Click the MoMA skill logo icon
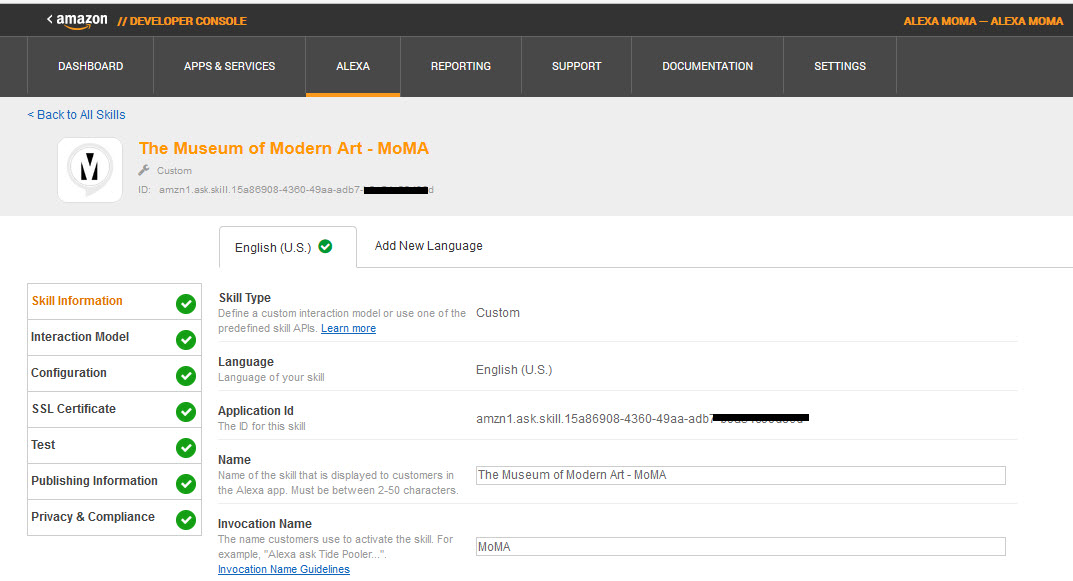This screenshot has width=1073, height=581. pos(90,170)
